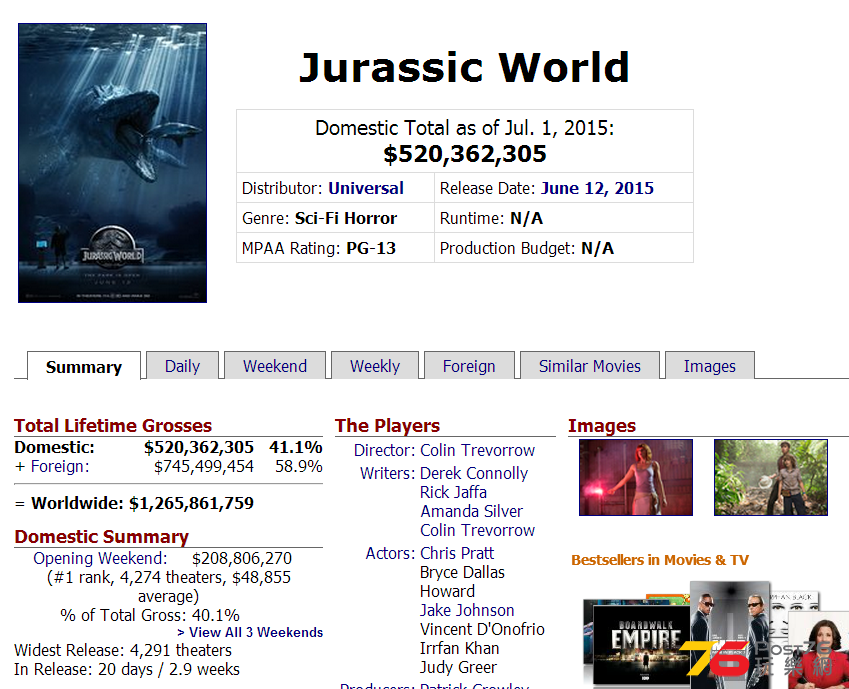Click the Bryce Dallas Howard actor name
The height and width of the screenshot is (689, 849).
pyautogui.click(x=462, y=582)
